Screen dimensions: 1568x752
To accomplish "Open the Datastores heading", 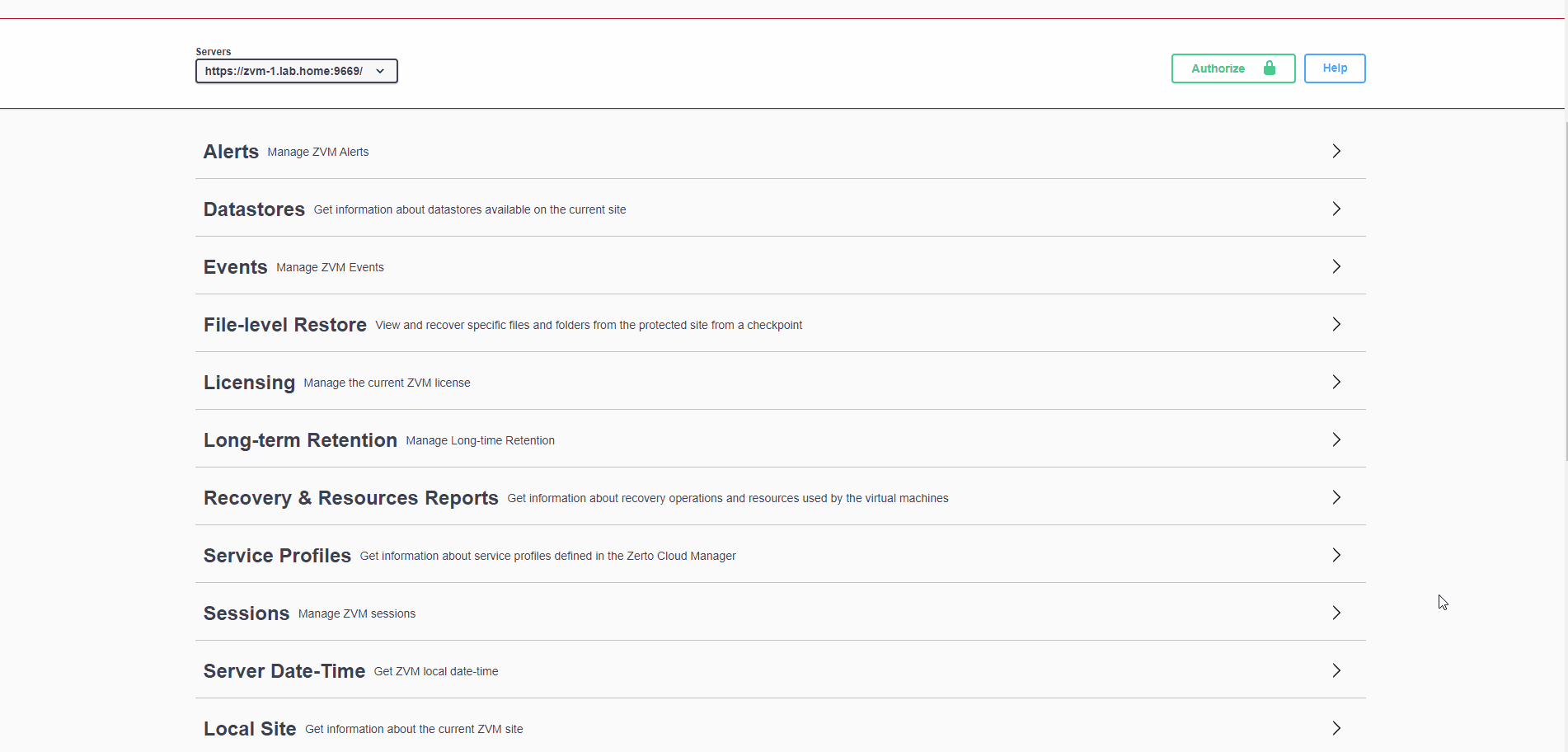I will pyautogui.click(x=254, y=209).
